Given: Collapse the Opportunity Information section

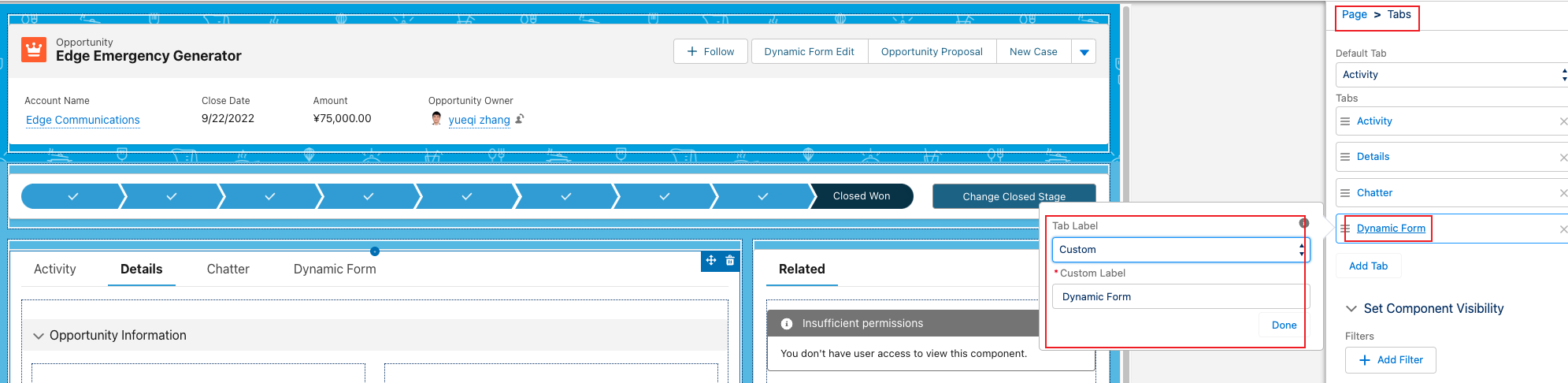Looking at the screenshot, I should (x=39, y=336).
